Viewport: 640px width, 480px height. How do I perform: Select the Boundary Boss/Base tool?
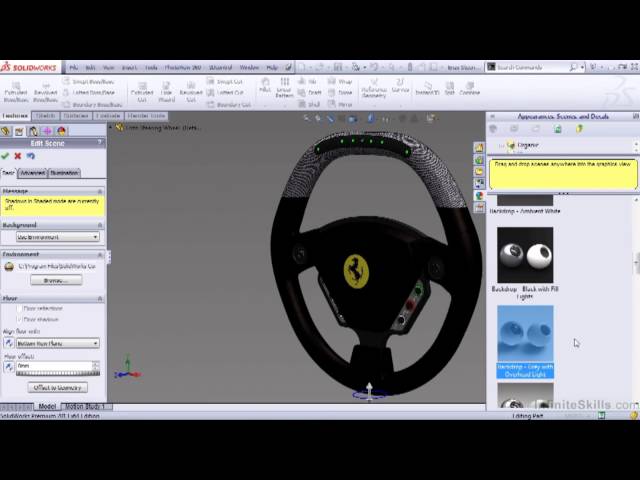pos(92,104)
